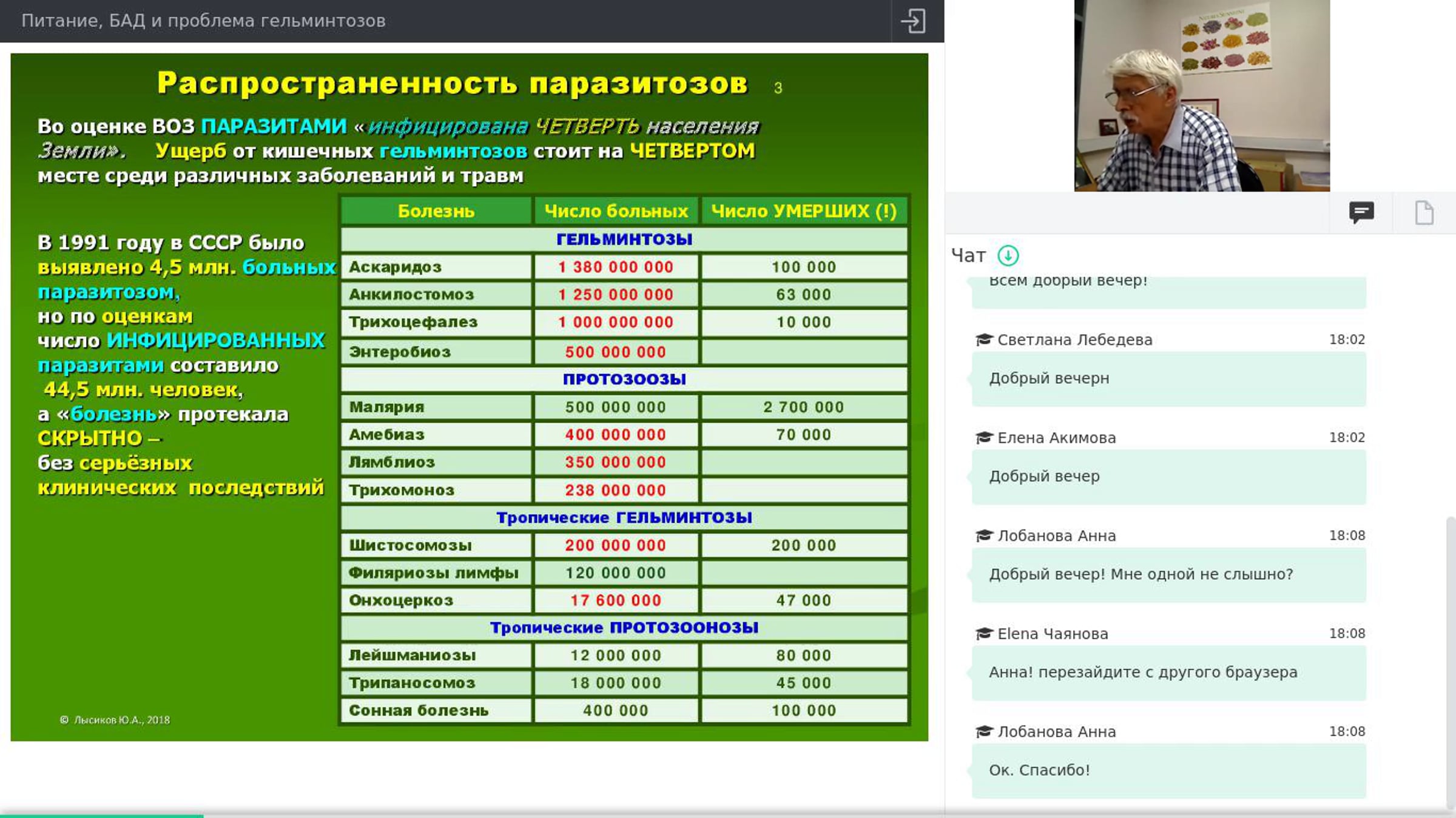Click the name 'Светлана Лебедева' in chat
The width and height of the screenshot is (1456, 818).
tap(1074, 340)
